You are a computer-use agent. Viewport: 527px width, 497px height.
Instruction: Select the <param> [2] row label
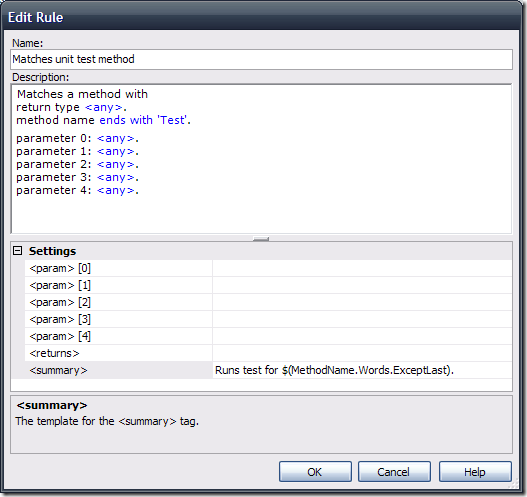coord(118,302)
